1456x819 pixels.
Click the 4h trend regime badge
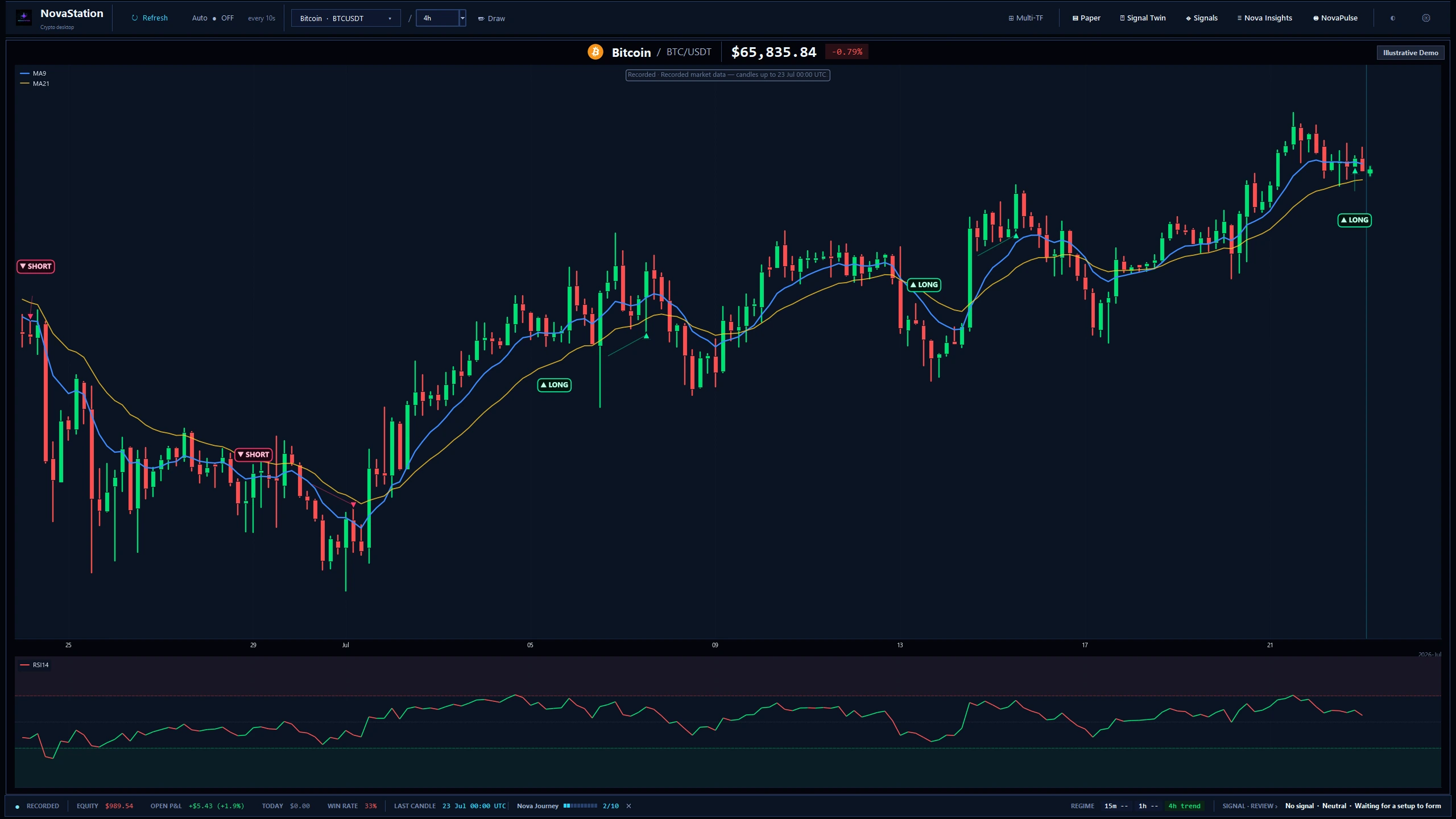click(1184, 806)
